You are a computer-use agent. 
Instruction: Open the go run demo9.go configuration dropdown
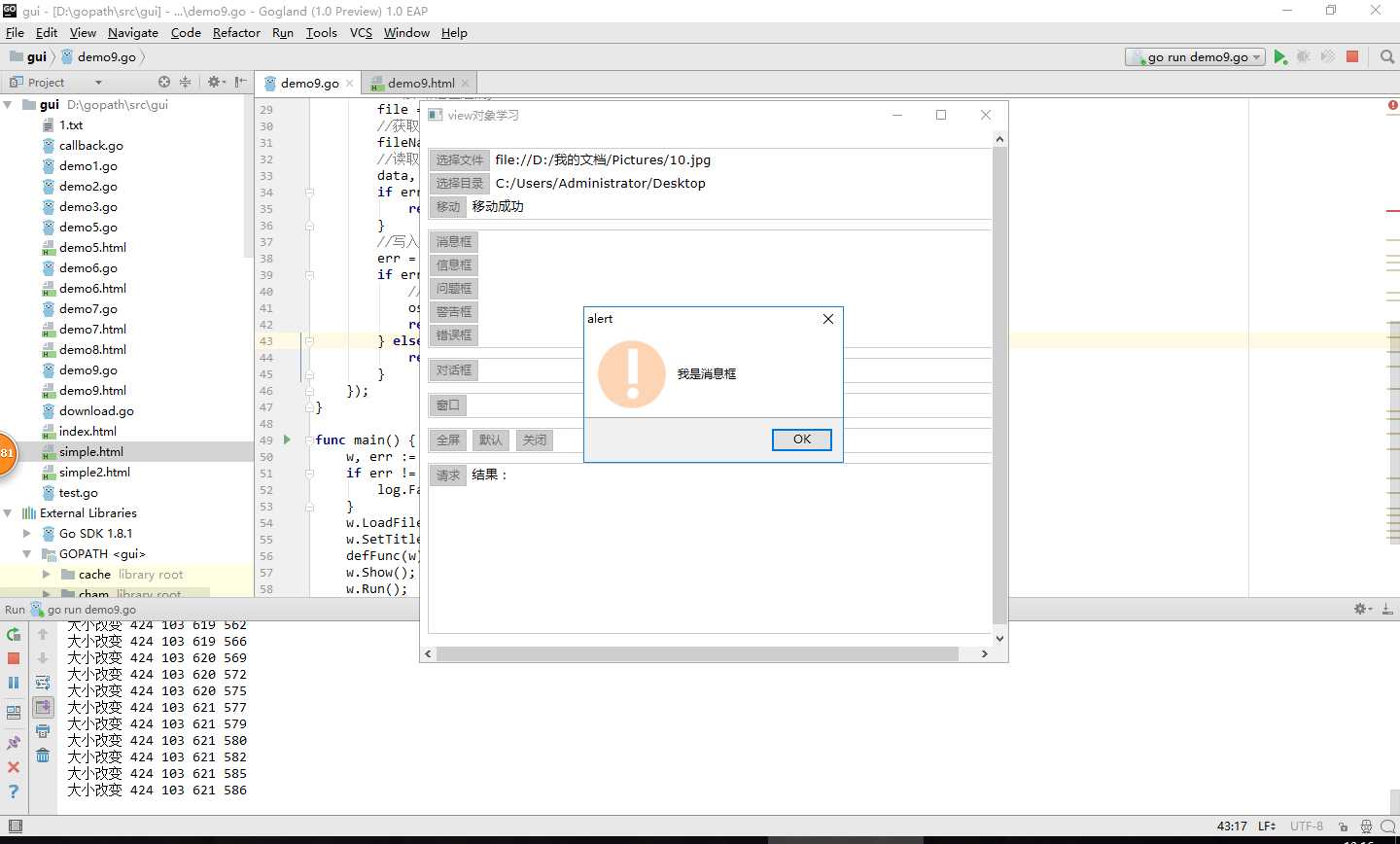[1196, 56]
